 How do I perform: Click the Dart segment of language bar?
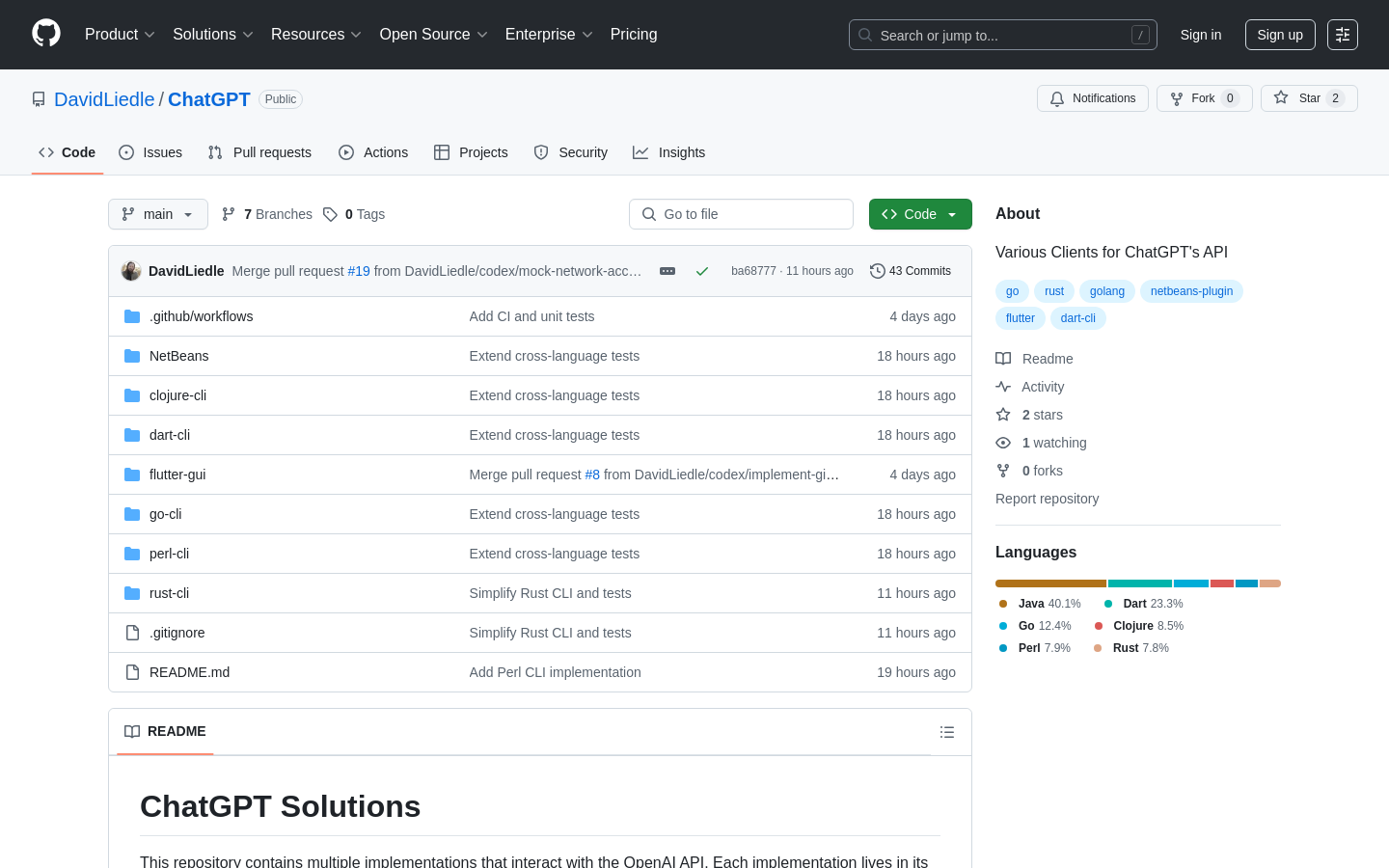pos(1140,583)
